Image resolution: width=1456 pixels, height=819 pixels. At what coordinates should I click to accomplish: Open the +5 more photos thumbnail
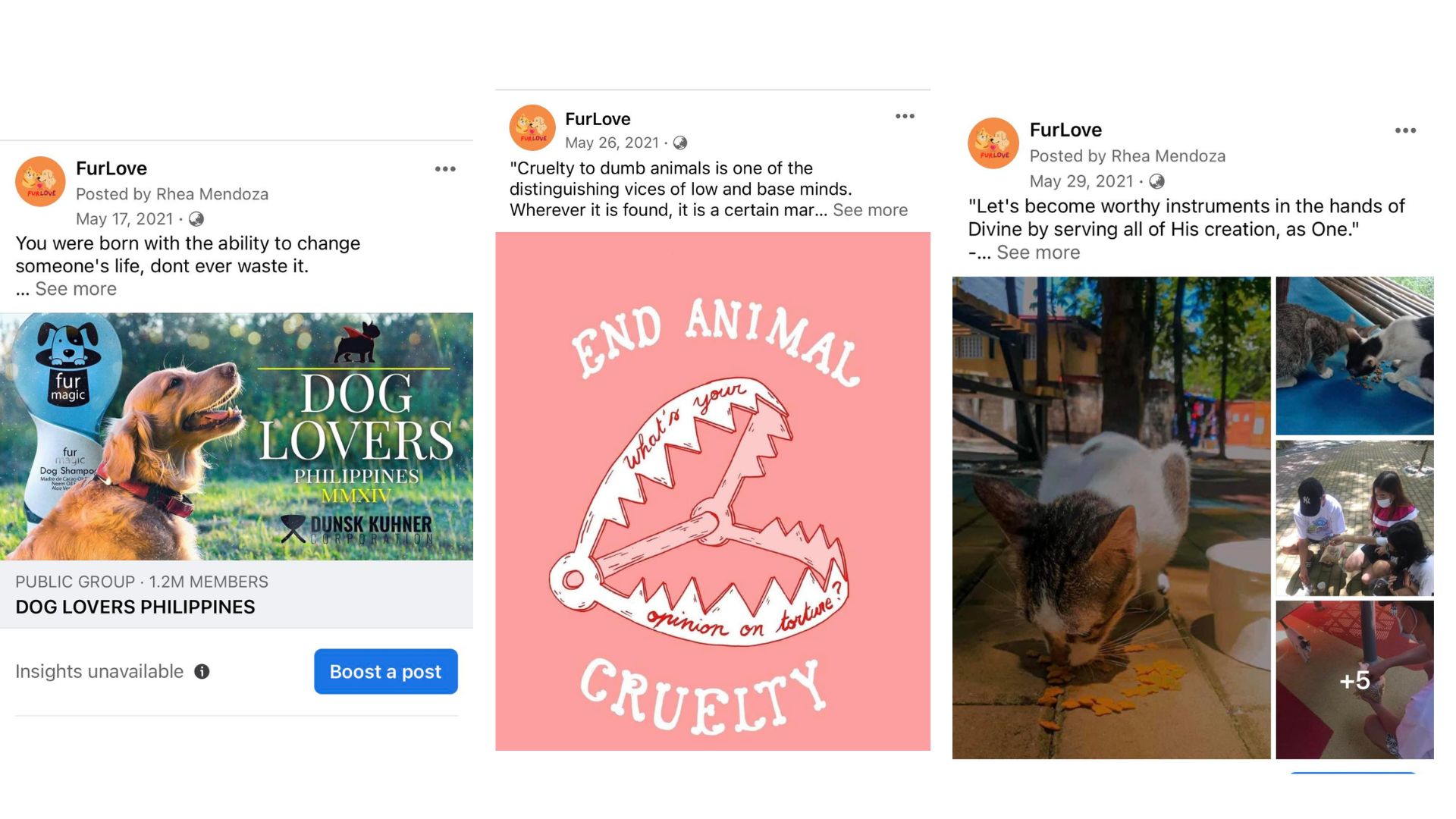1354,679
